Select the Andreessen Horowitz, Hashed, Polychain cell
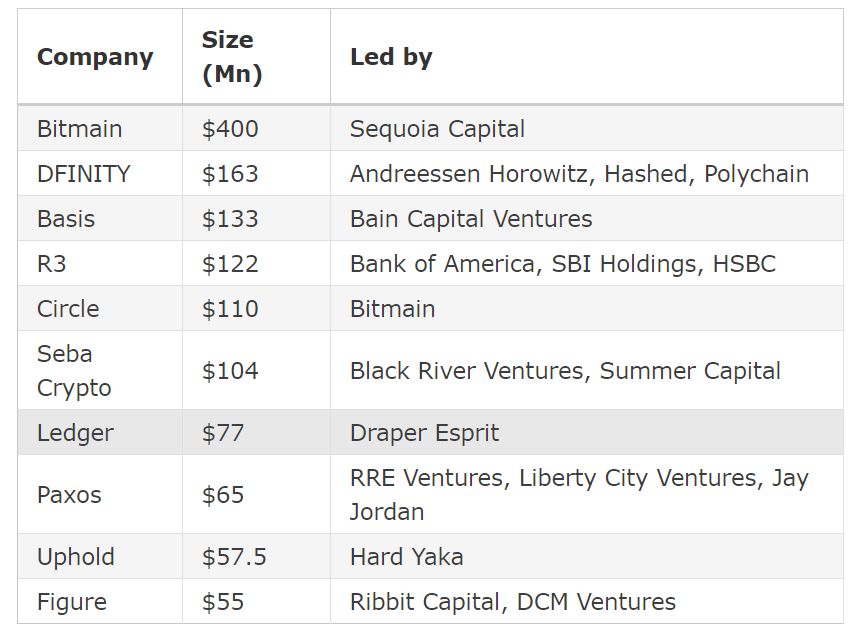Screen dimensions: 859x643 click(x=579, y=174)
